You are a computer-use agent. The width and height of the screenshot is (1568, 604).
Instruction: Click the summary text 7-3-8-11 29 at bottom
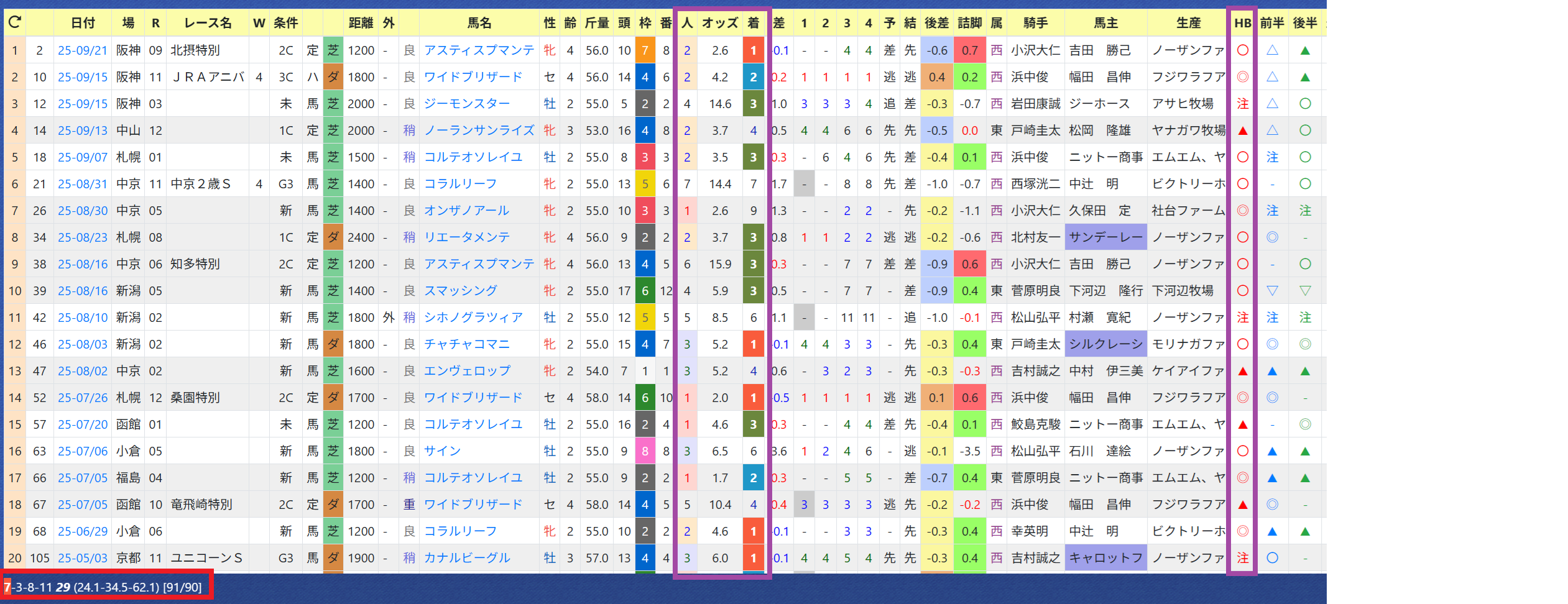[x=37, y=587]
